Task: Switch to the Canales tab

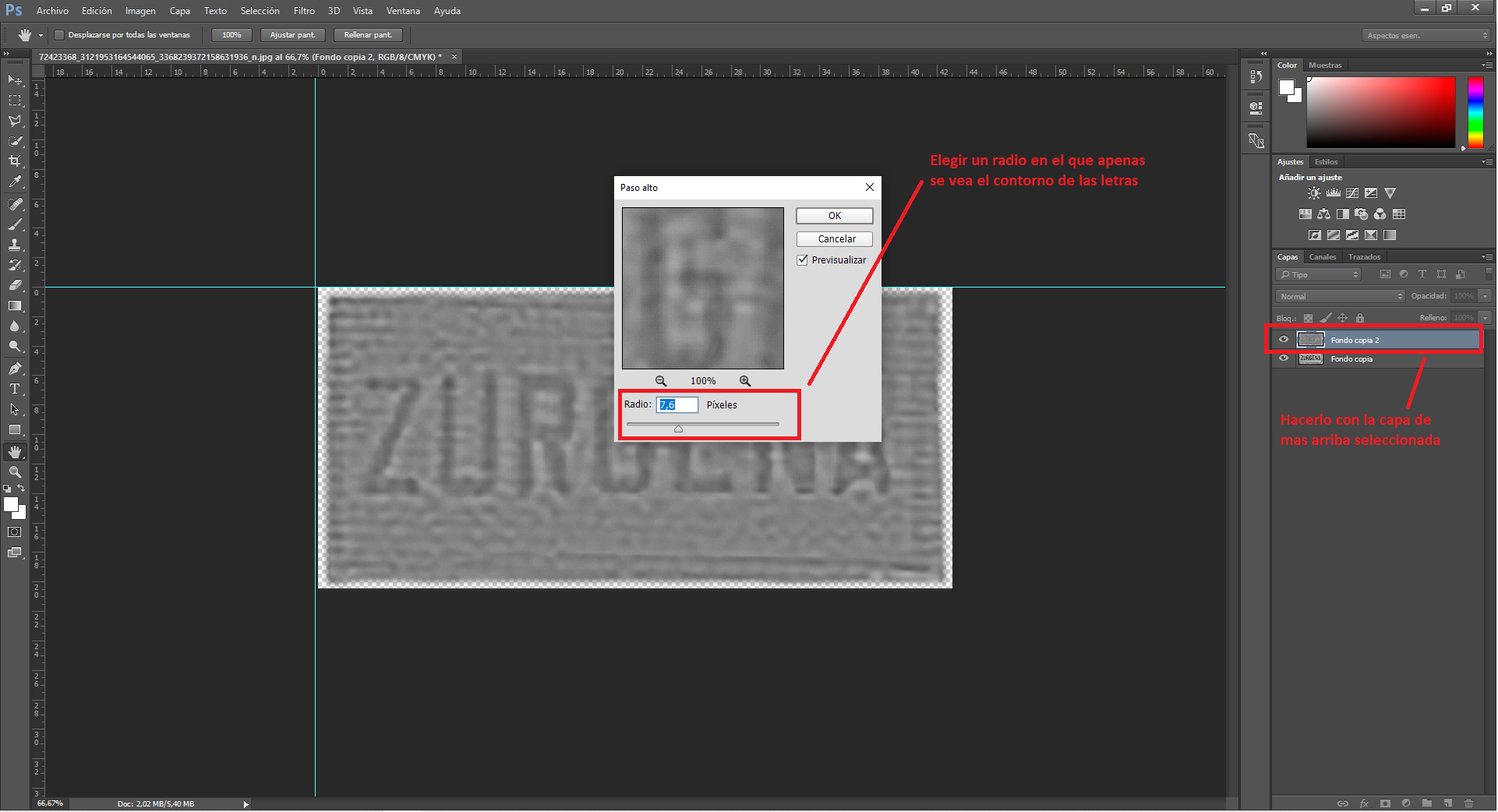Action: [x=1323, y=257]
